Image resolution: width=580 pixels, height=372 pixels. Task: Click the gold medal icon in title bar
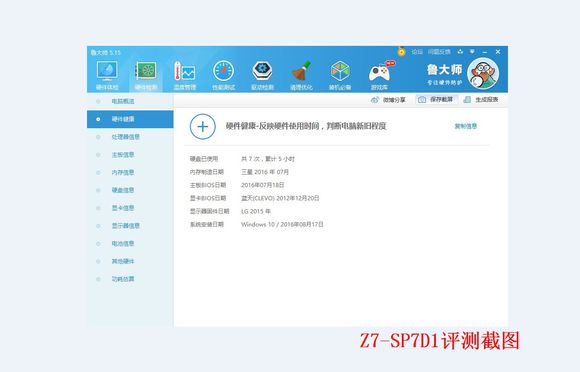tap(401, 52)
